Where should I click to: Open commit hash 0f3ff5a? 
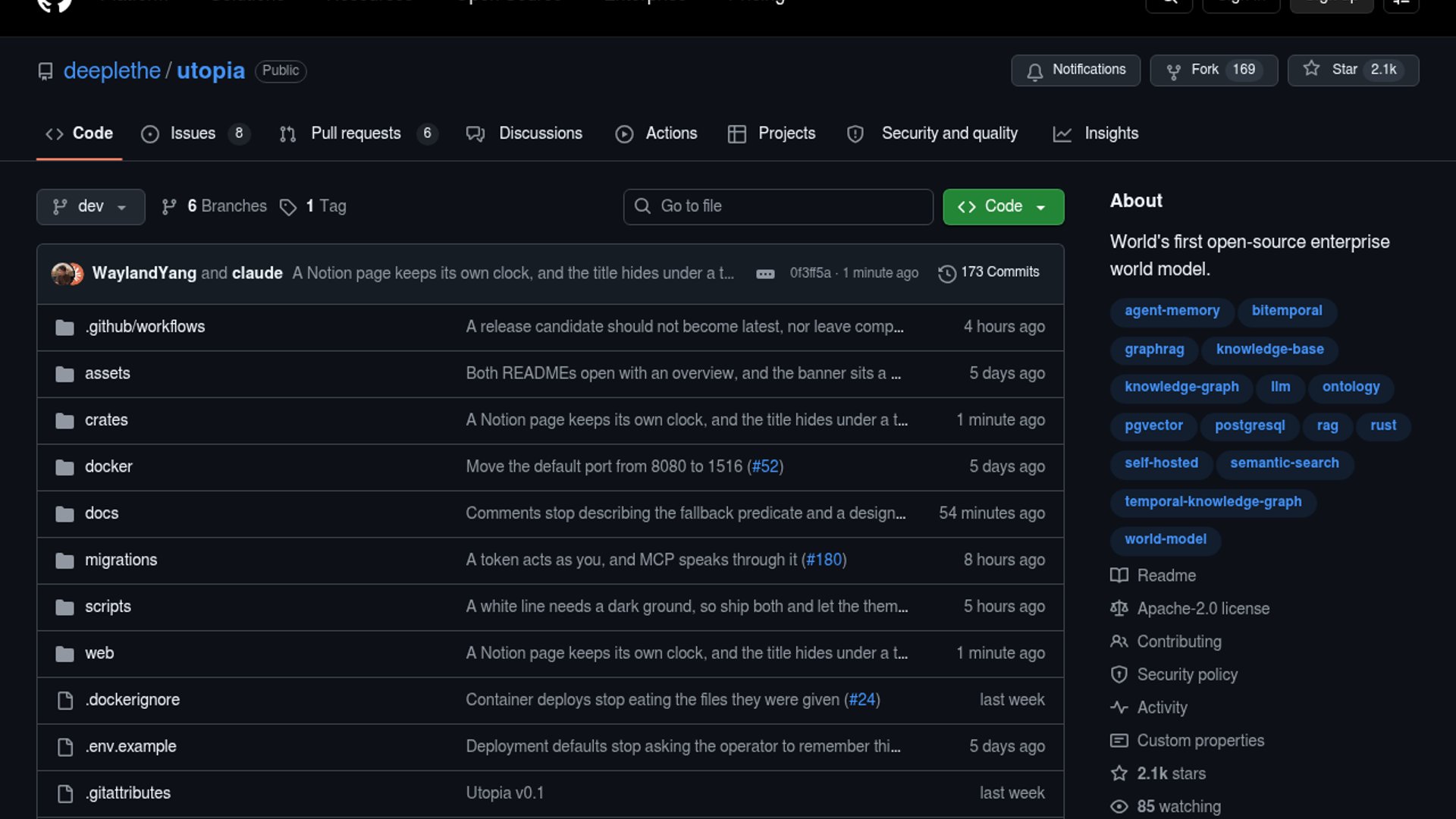click(810, 273)
